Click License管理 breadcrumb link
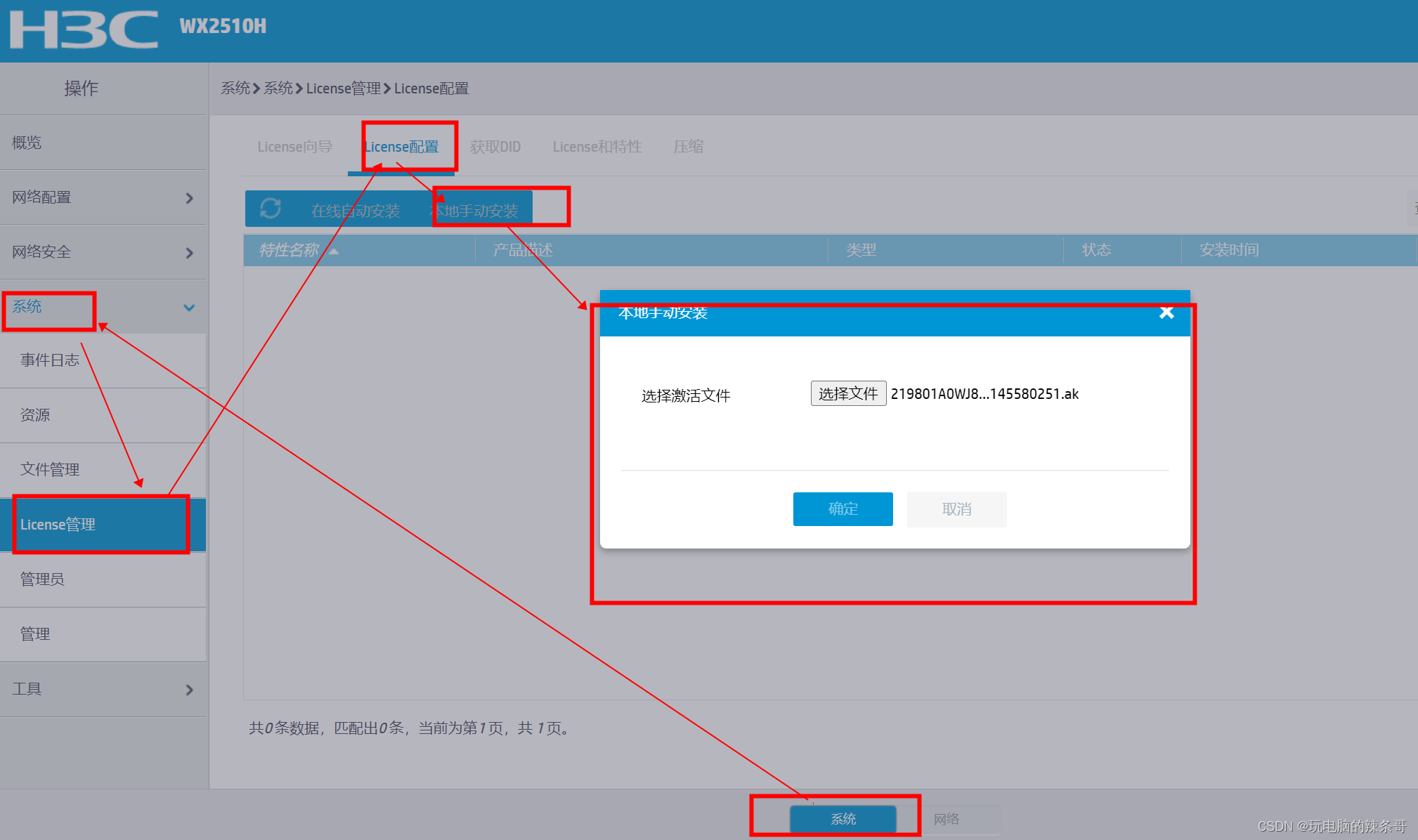This screenshot has height=840, width=1418. coord(344,88)
